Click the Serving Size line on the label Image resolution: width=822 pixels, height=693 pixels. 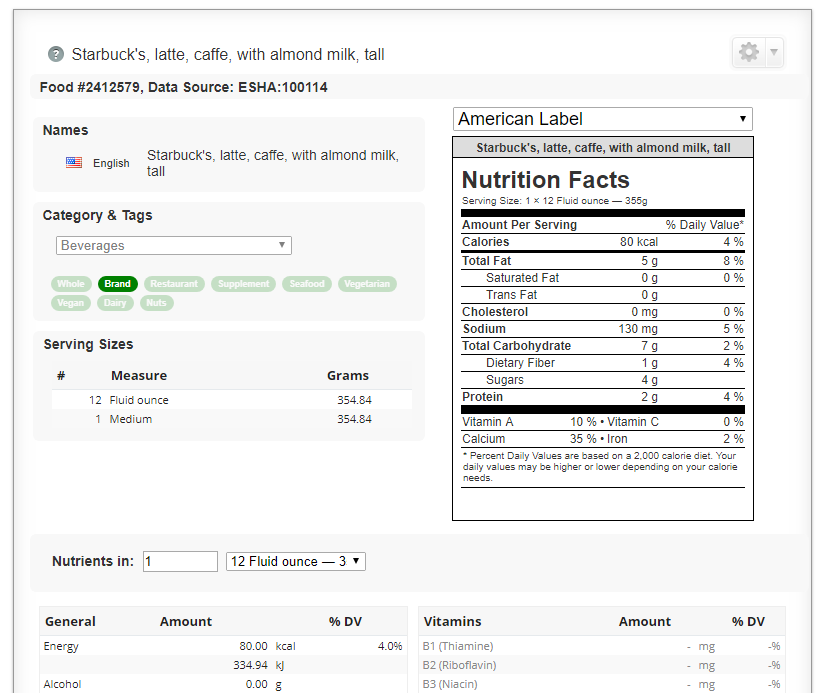[555, 201]
